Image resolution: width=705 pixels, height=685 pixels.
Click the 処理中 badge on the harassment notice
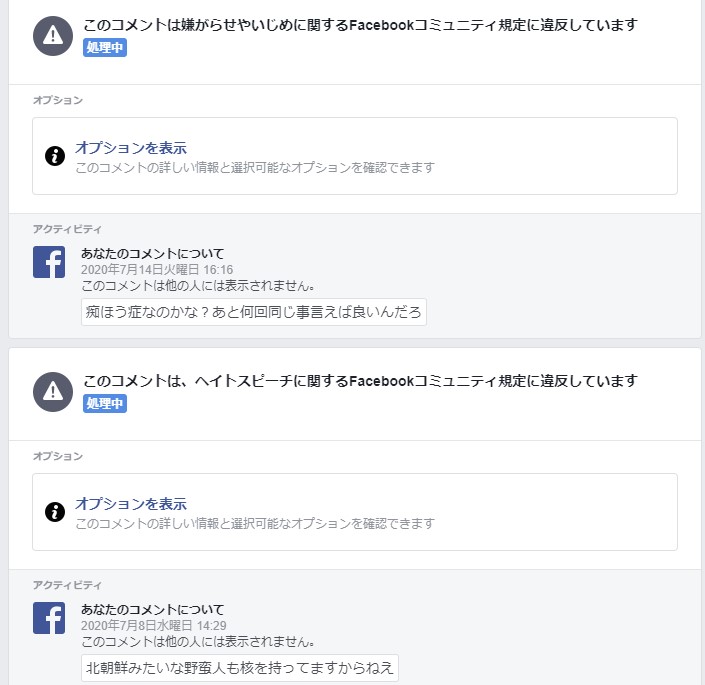105,47
